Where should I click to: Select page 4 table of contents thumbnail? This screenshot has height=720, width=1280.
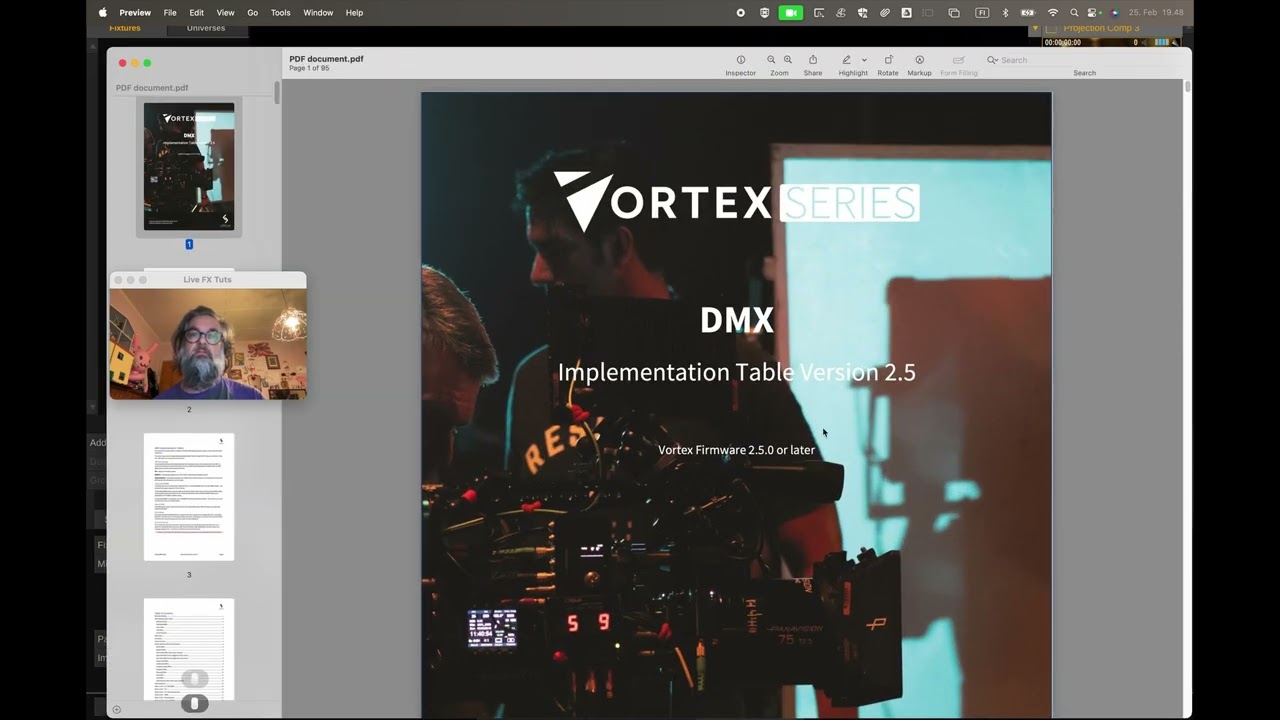click(x=189, y=648)
